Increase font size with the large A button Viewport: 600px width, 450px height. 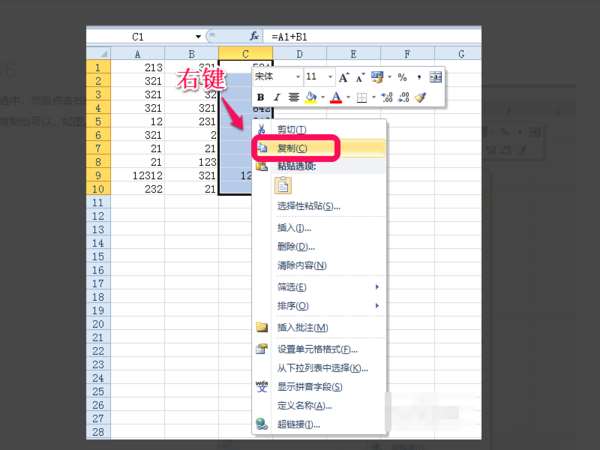pos(343,78)
